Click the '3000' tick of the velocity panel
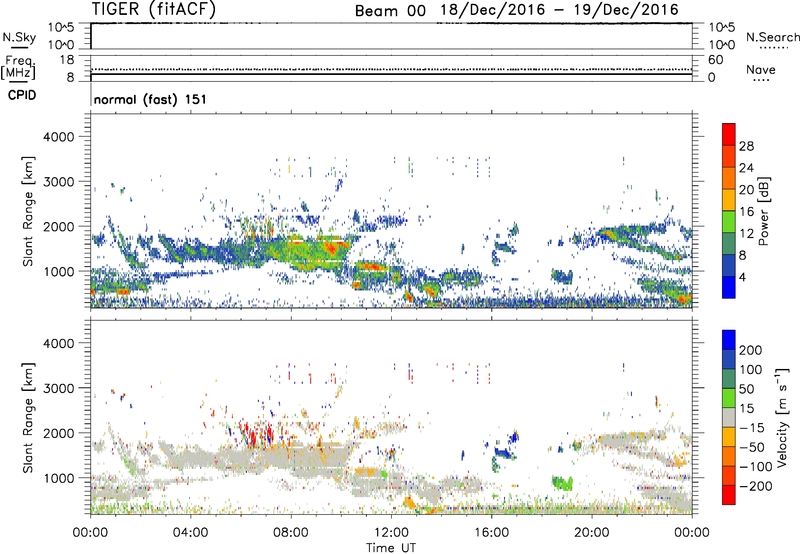The height and width of the screenshot is (554, 800). 58,388
